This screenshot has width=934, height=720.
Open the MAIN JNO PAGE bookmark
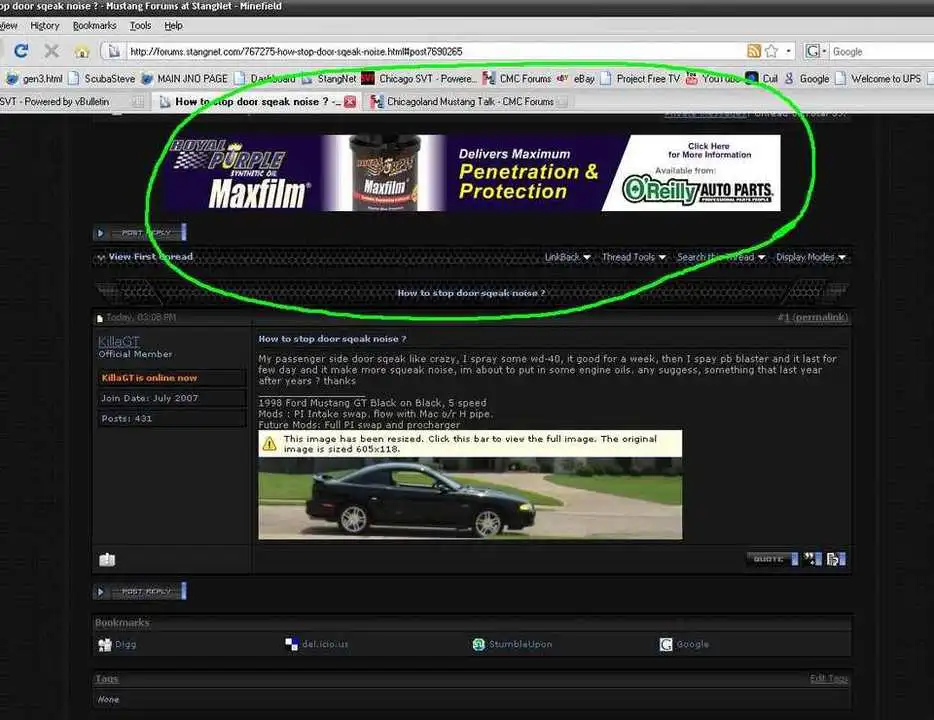tap(185, 79)
